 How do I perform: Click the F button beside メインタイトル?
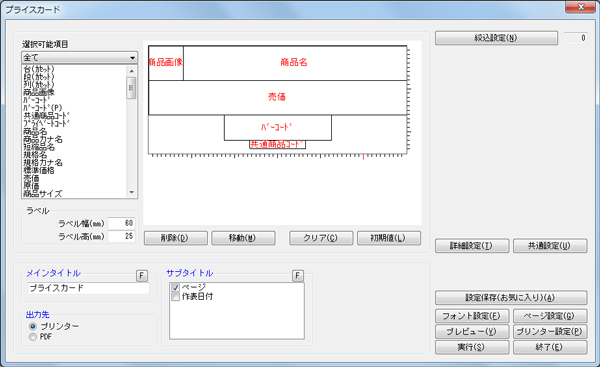coord(142,276)
